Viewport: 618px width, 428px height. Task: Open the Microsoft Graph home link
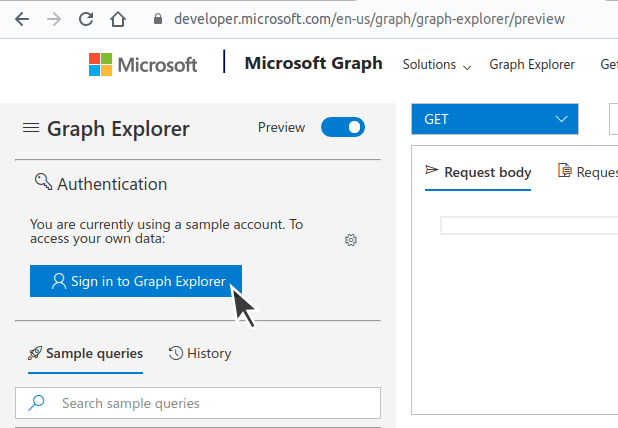pyautogui.click(x=313, y=63)
